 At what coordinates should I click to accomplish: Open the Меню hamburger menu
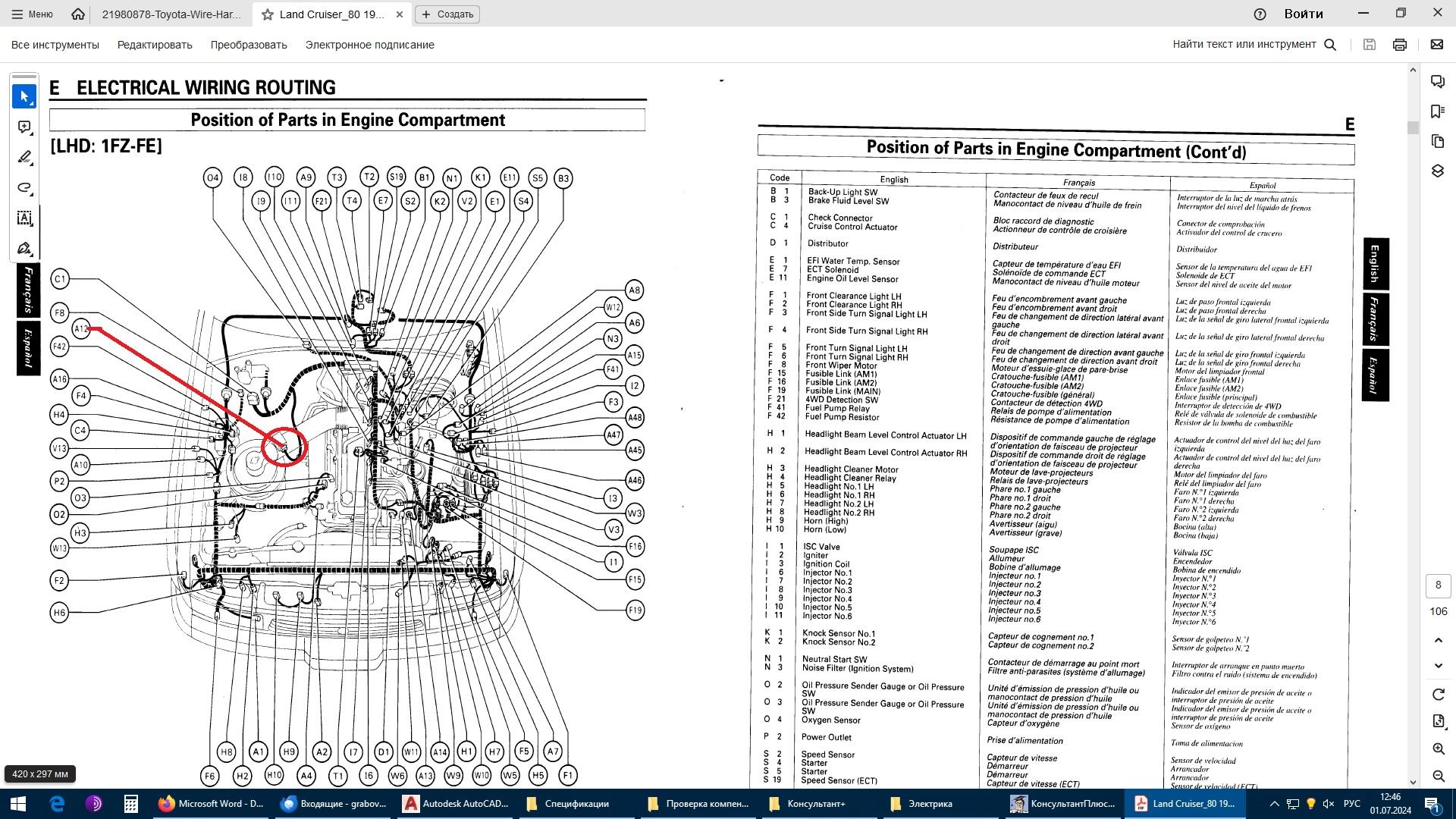coord(32,14)
